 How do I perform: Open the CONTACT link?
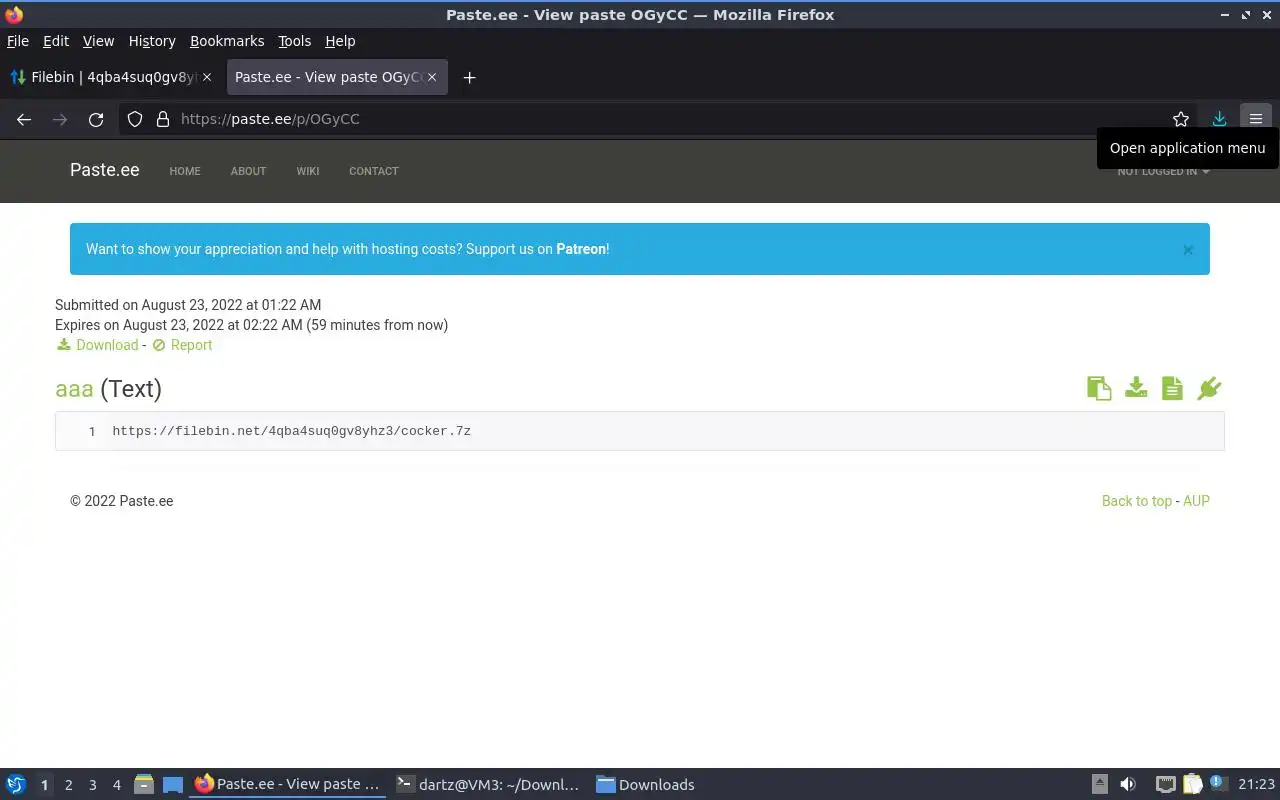click(x=374, y=171)
